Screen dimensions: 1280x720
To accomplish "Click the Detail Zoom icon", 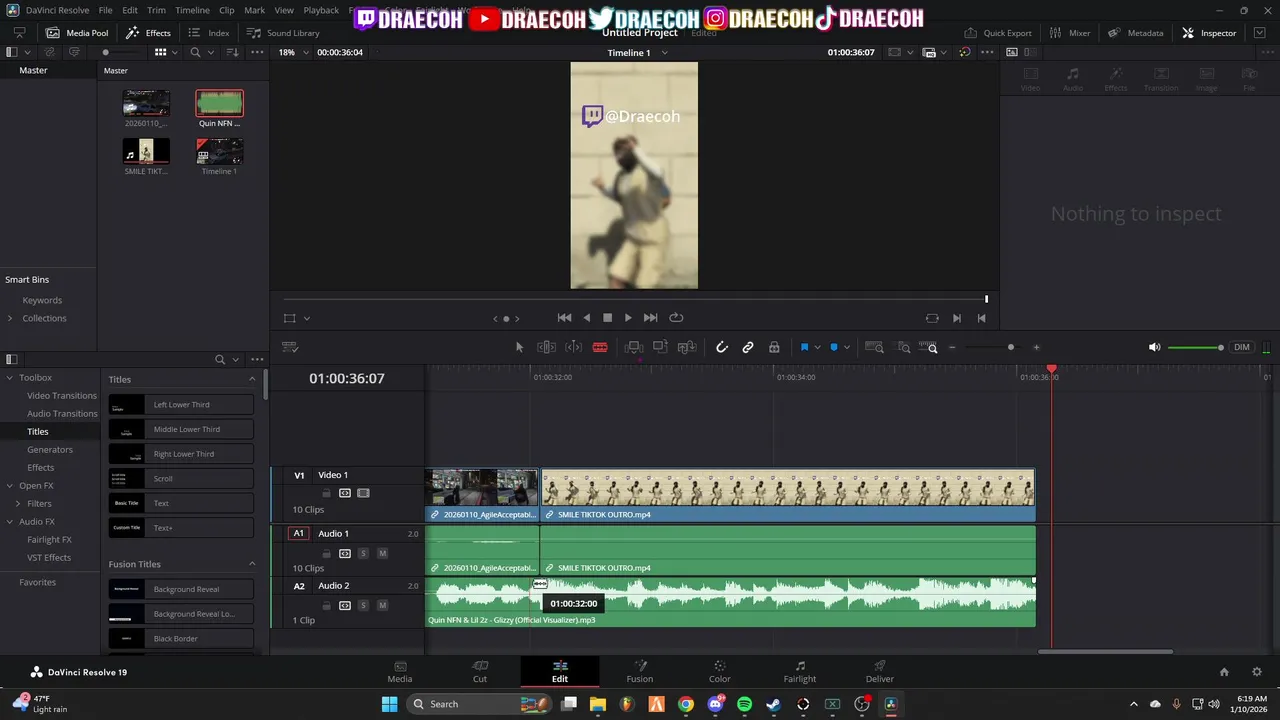I will tap(904, 347).
